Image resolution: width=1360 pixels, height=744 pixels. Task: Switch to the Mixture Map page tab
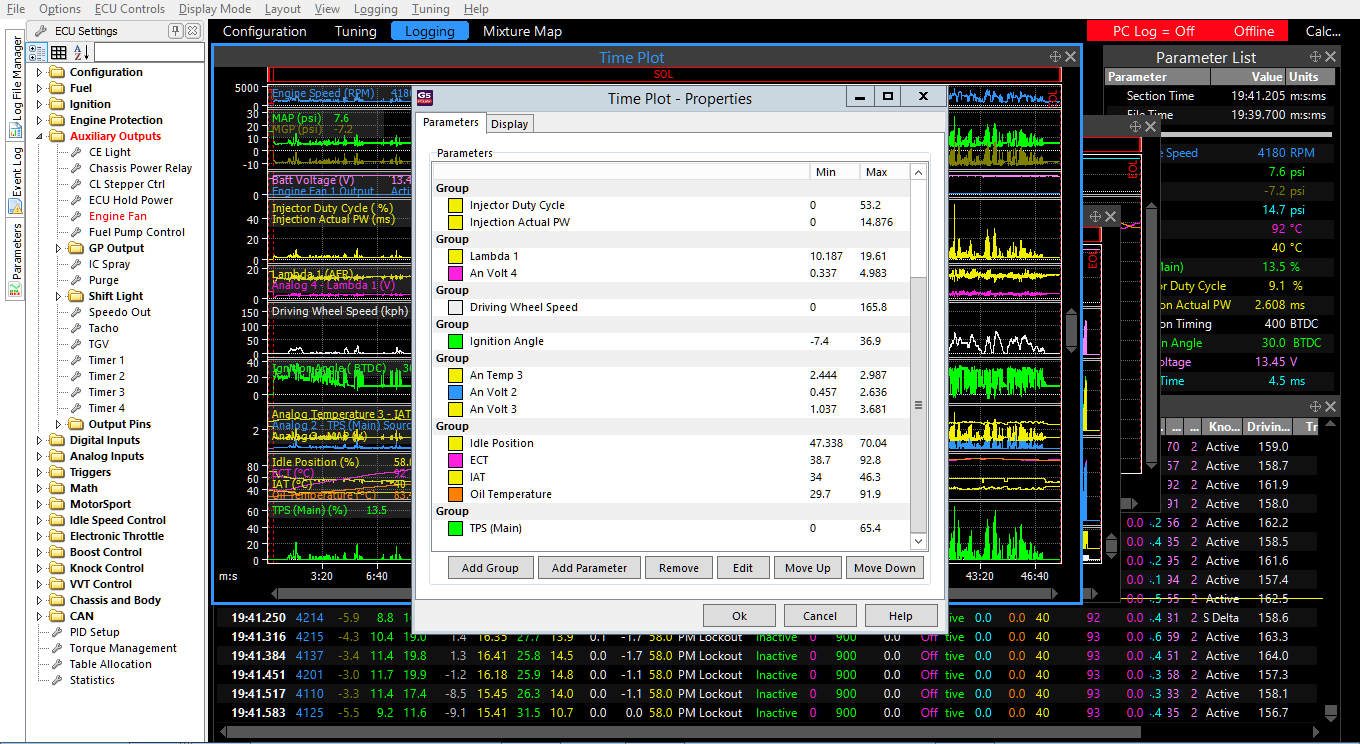click(522, 31)
